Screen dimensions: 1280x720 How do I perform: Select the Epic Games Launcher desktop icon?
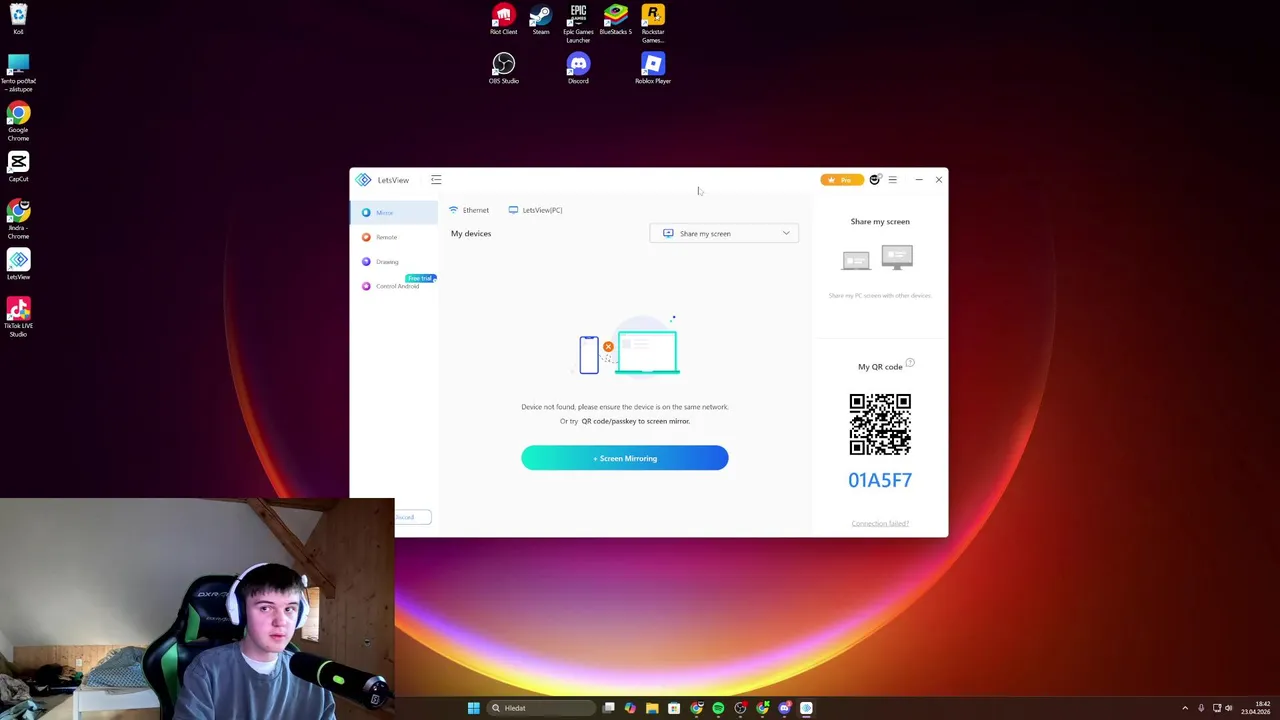[578, 23]
